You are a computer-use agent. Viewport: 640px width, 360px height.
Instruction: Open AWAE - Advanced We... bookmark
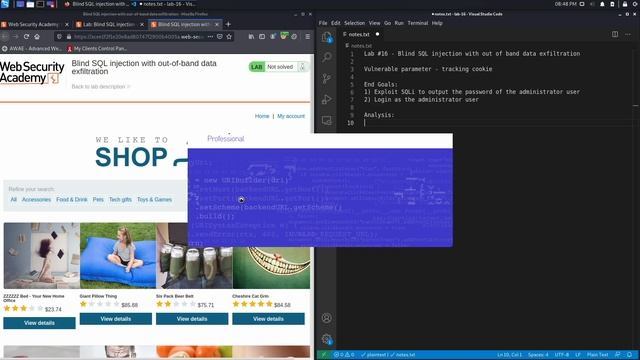click(32, 49)
